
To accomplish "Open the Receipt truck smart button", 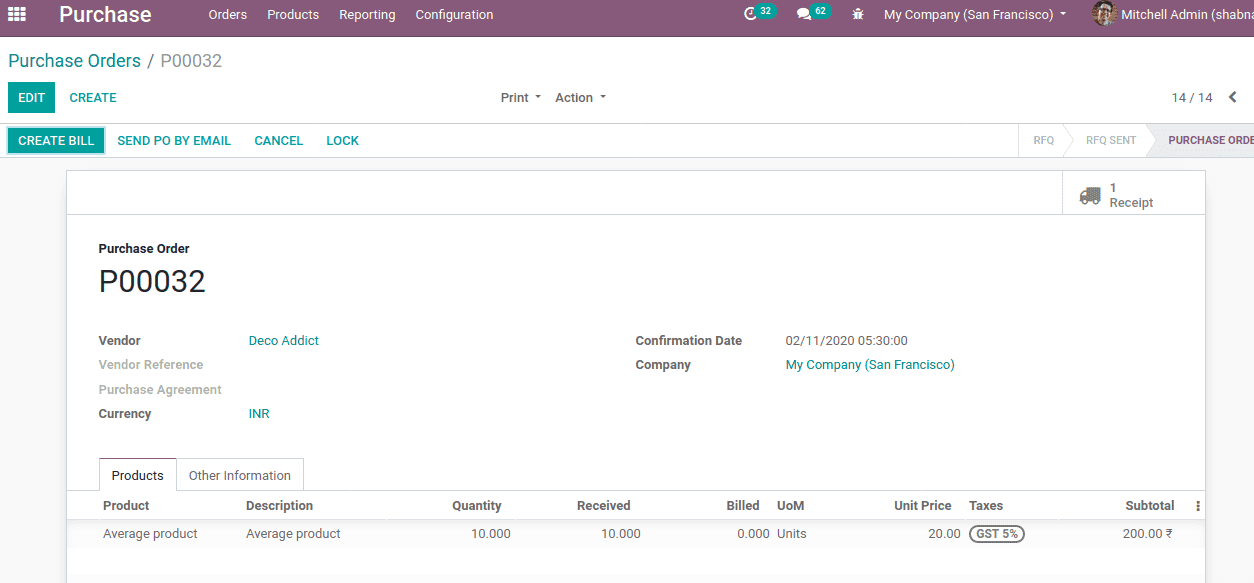I will pyautogui.click(x=1133, y=195).
